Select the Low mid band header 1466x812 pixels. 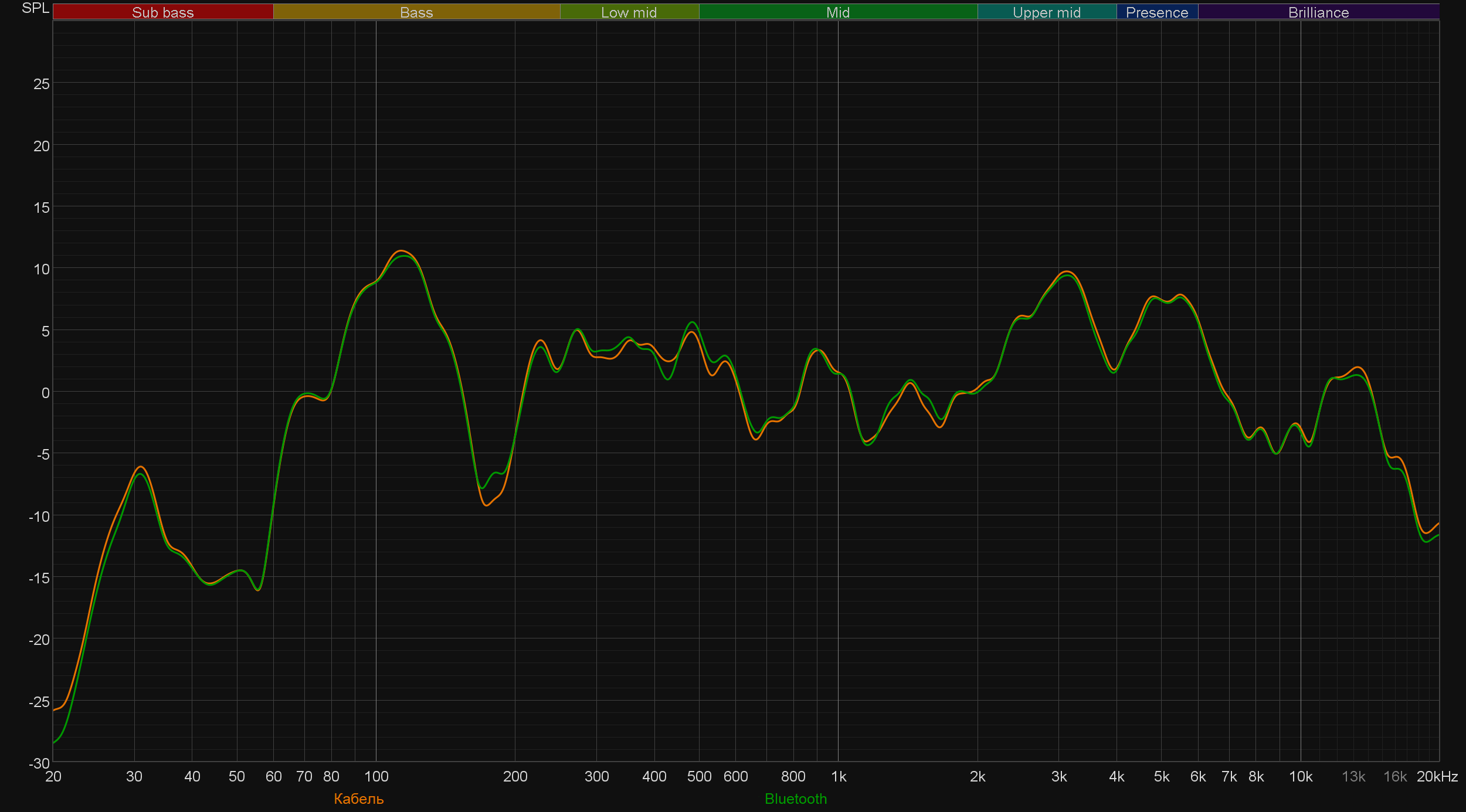tap(629, 12)
